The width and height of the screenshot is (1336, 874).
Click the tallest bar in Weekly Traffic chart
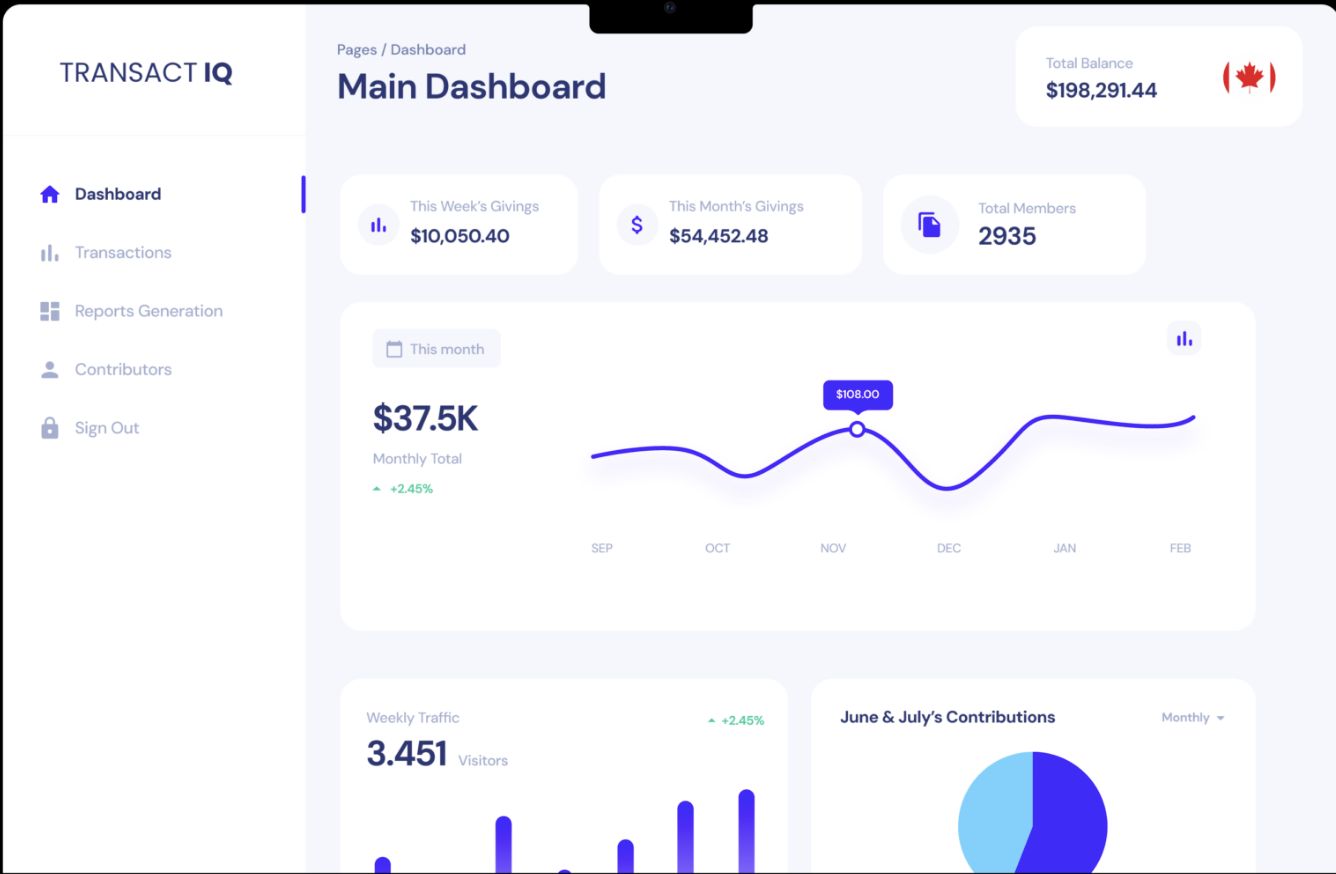click(746, 830)
